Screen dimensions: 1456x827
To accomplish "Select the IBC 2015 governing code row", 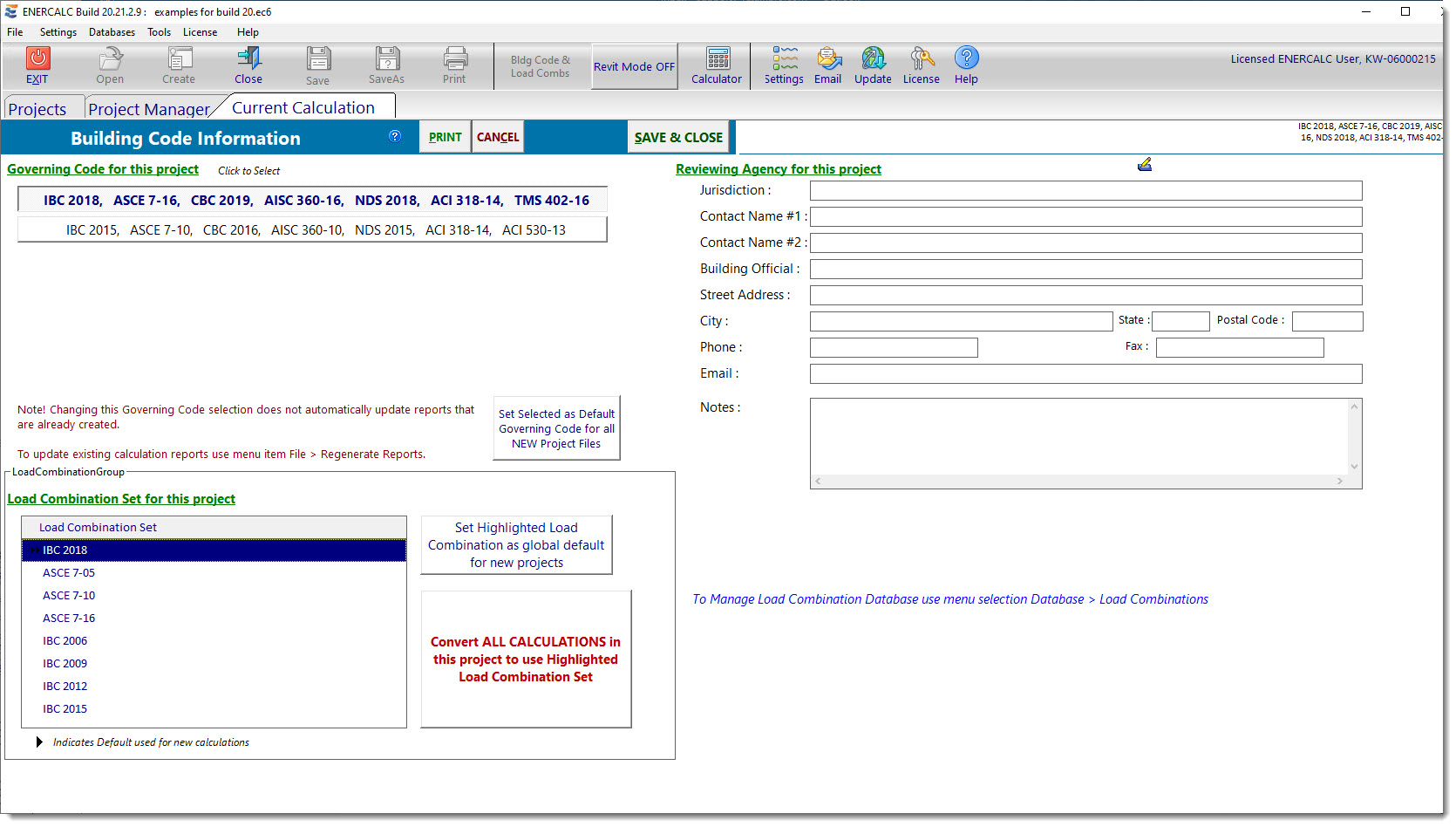I will (312, 229).
